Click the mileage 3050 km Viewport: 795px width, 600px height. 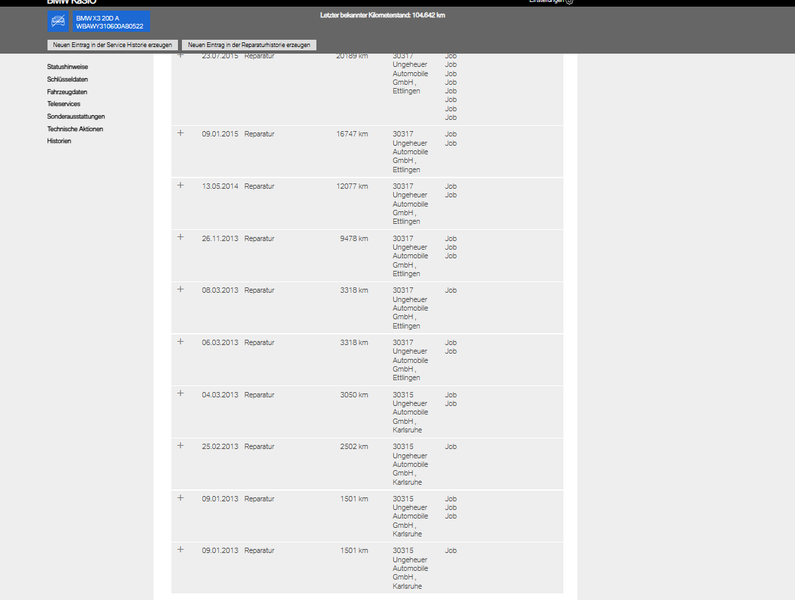(x=354, y=395)
